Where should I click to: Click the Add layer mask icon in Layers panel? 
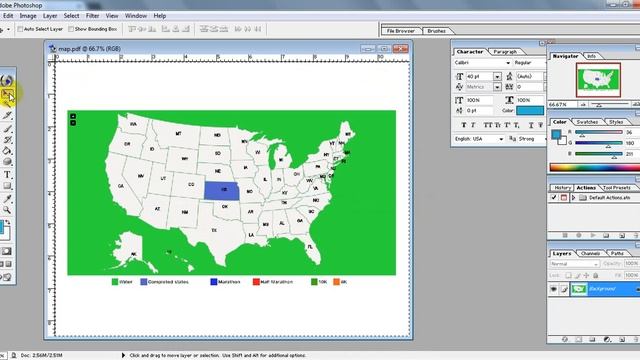[x=579, y=339]
